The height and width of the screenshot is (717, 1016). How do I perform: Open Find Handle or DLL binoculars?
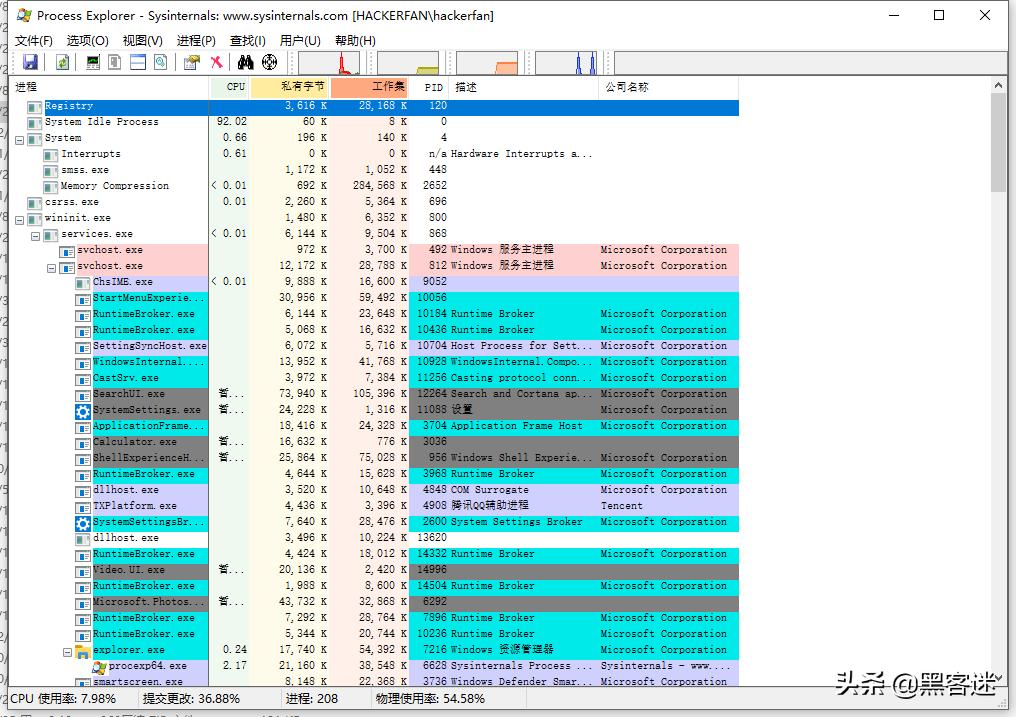(247, 62)
